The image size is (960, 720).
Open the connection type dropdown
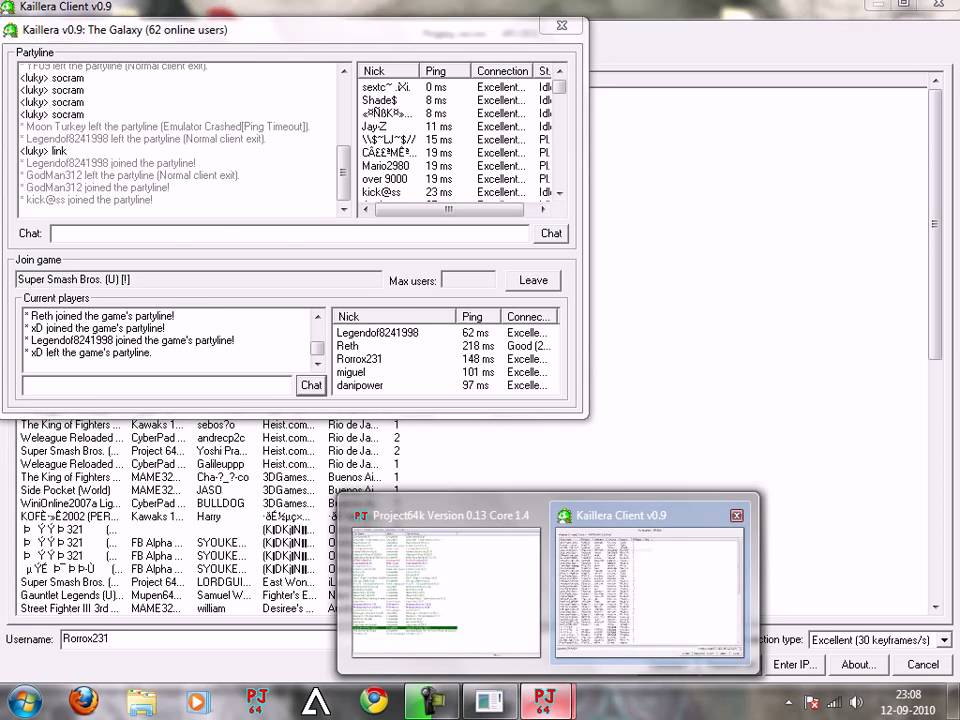943,640
